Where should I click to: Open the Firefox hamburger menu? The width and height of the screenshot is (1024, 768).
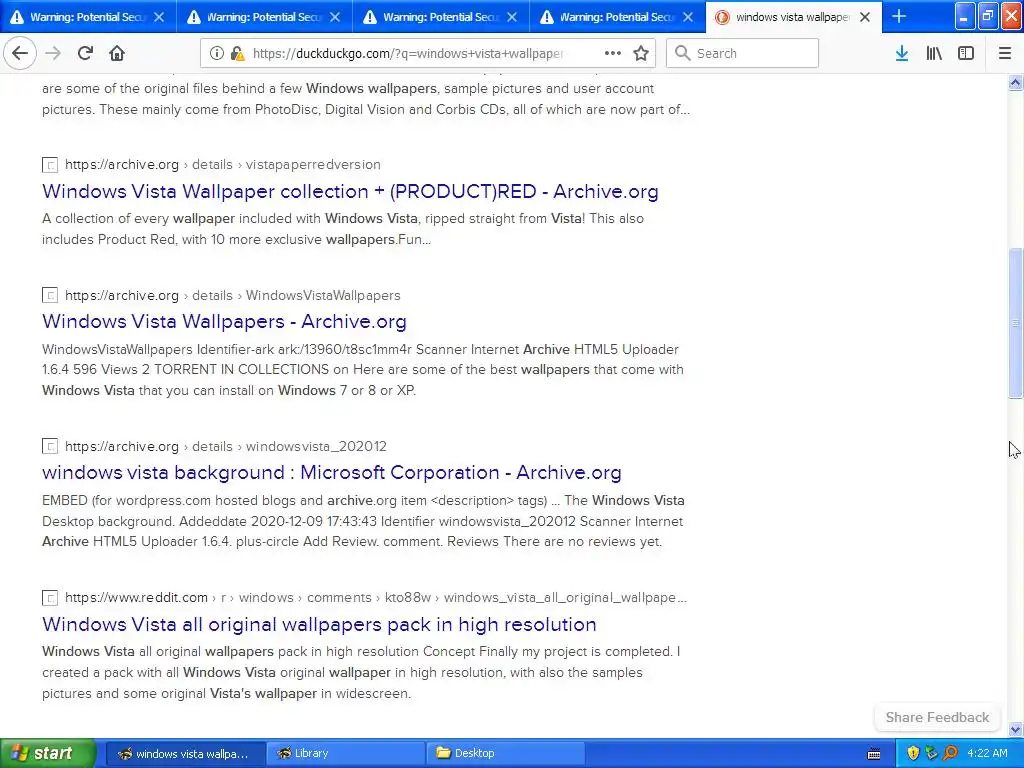1005,53
